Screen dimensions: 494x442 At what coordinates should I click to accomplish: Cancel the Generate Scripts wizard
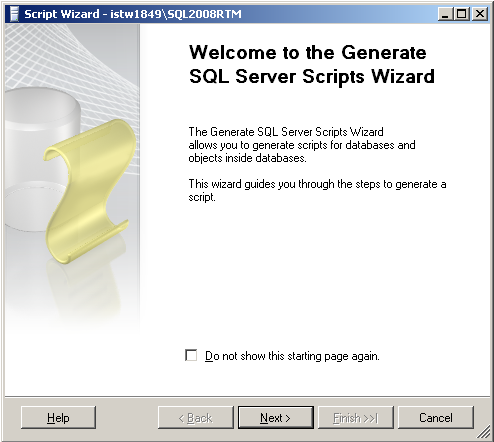point(436,417)
